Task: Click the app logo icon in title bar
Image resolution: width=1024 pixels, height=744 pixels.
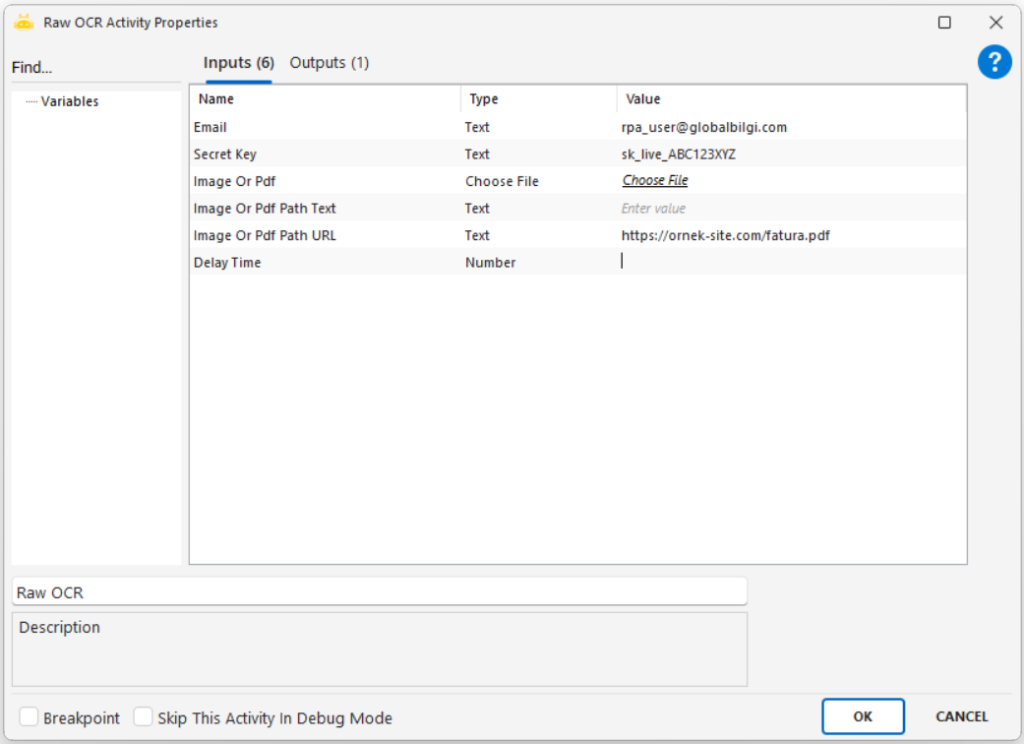Action: (24, 22)
